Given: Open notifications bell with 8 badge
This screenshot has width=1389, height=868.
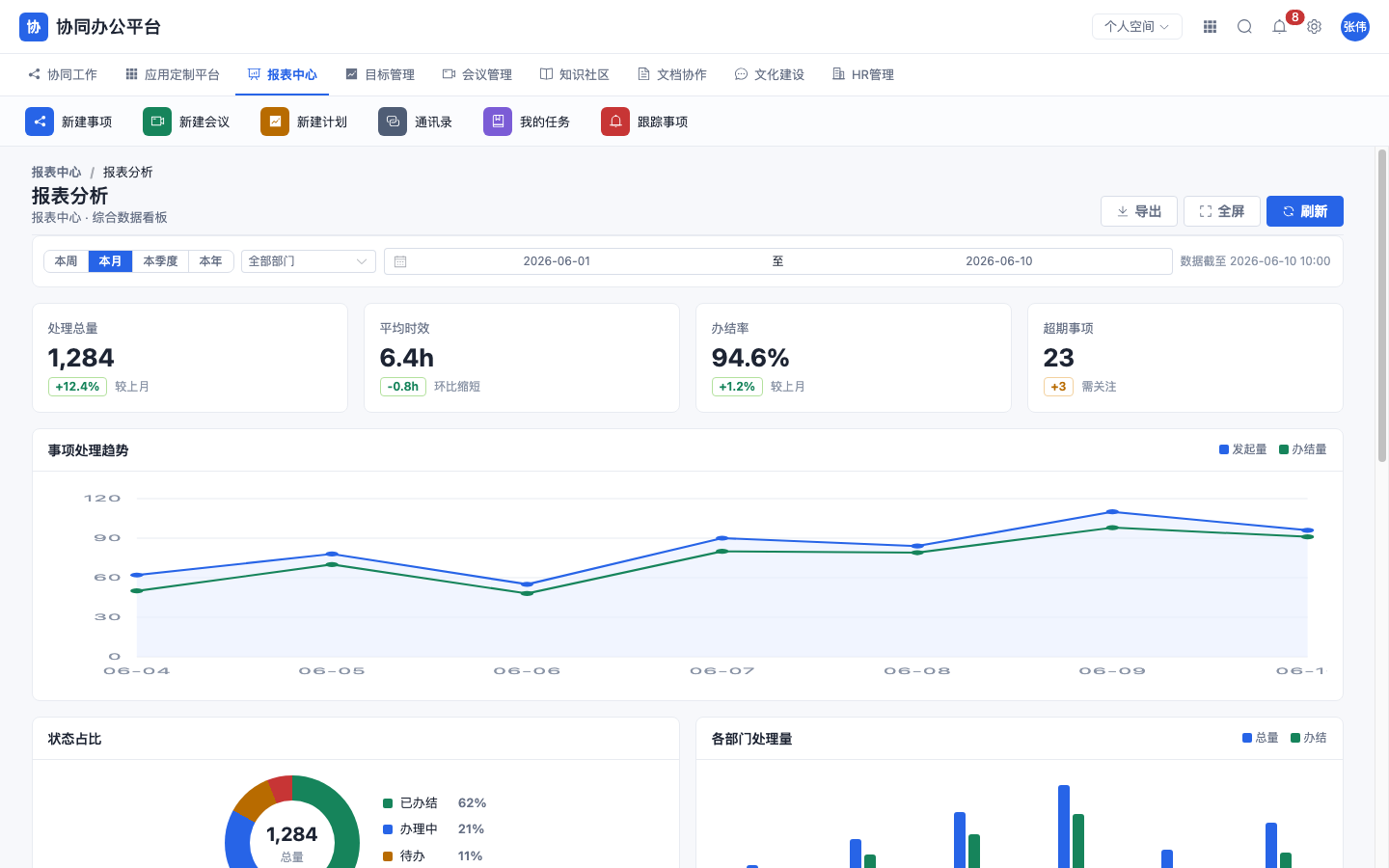Looking at the screenshot, I should click(1280, 27).
